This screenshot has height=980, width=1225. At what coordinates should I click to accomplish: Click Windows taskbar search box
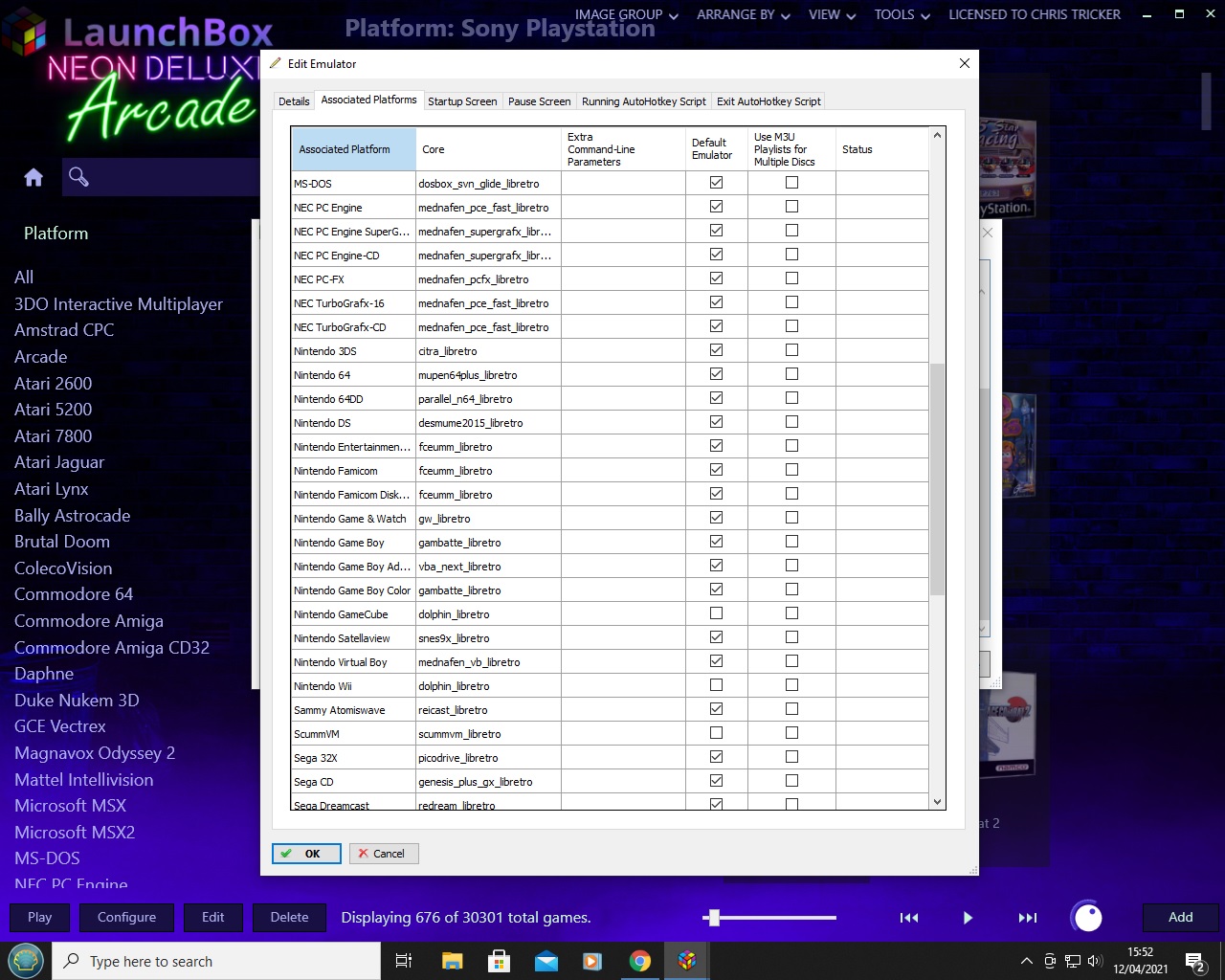tap(216, 961)
